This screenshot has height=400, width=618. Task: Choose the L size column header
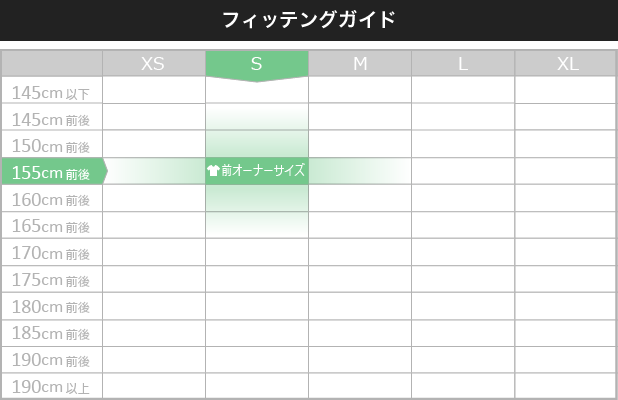click(463, 64)
